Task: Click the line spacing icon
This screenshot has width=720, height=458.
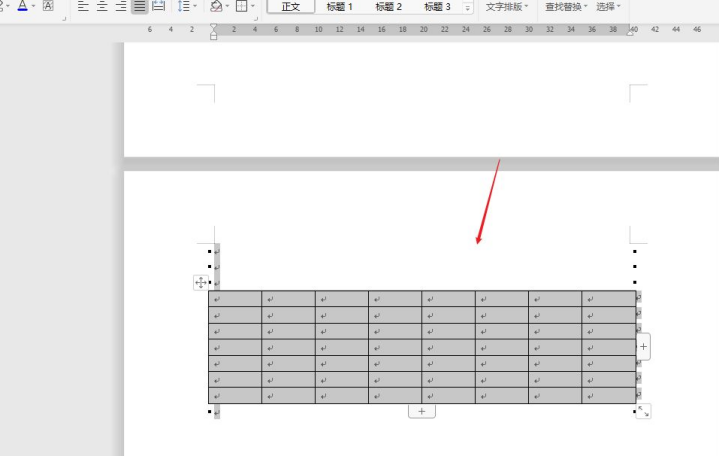Action: (183, 6)
